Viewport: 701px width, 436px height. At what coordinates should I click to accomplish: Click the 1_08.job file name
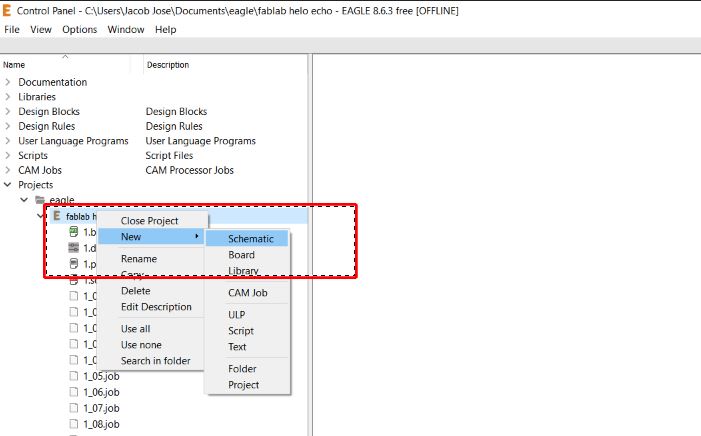coord(101,424)
